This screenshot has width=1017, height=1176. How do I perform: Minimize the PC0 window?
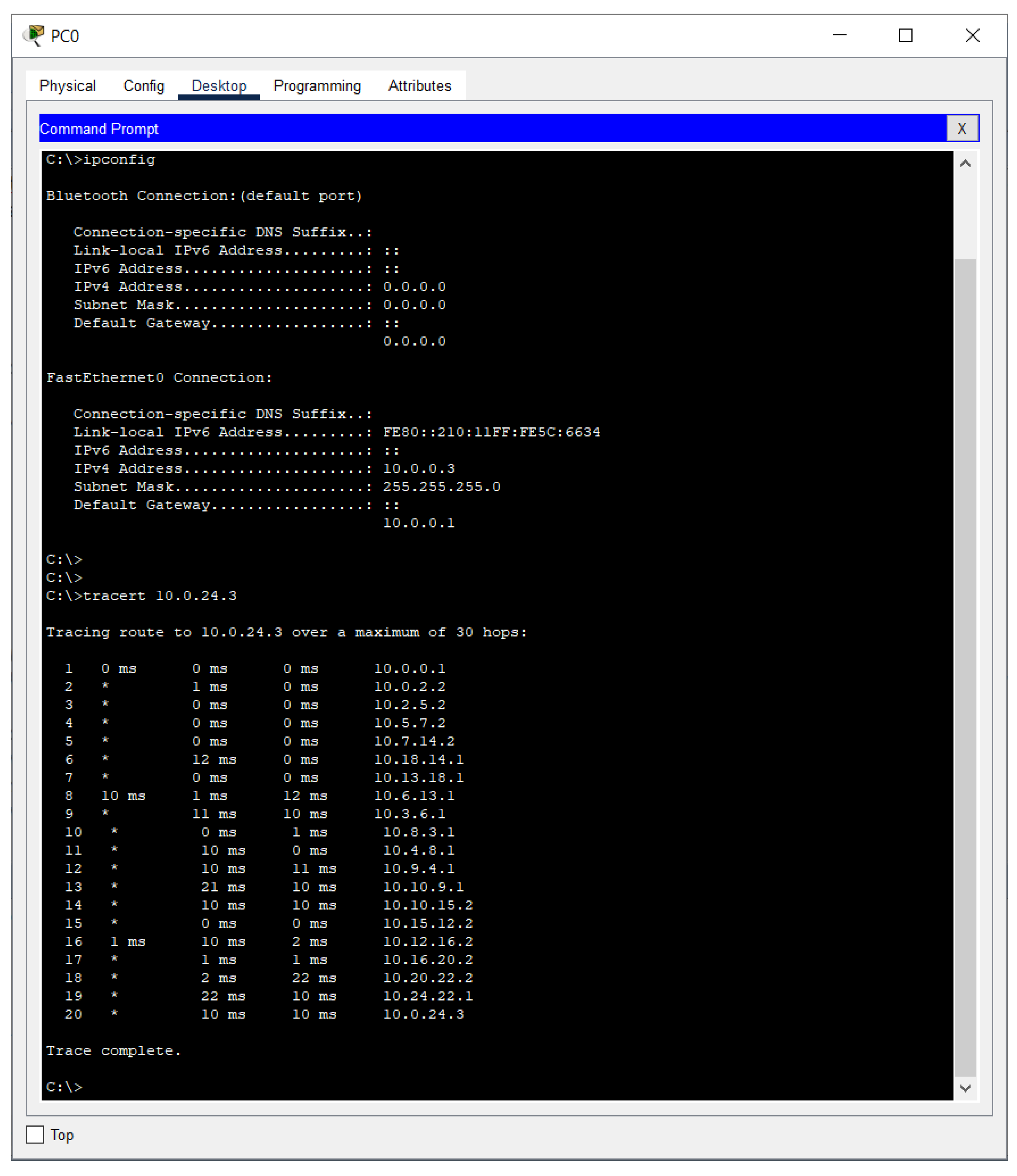click(839, 35)
